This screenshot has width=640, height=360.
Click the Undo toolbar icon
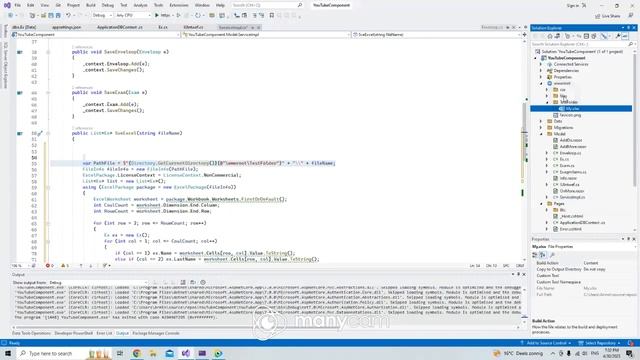[69, 16]
